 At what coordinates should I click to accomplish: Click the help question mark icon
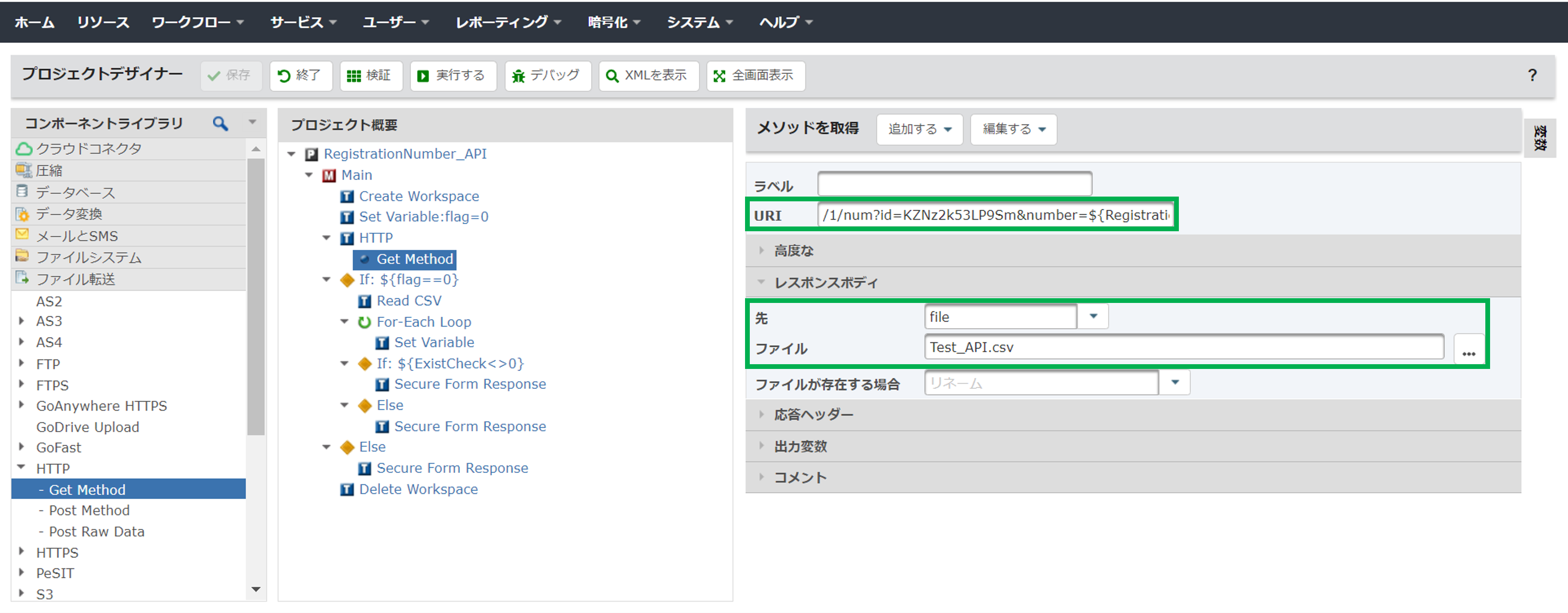(1533, 75)
